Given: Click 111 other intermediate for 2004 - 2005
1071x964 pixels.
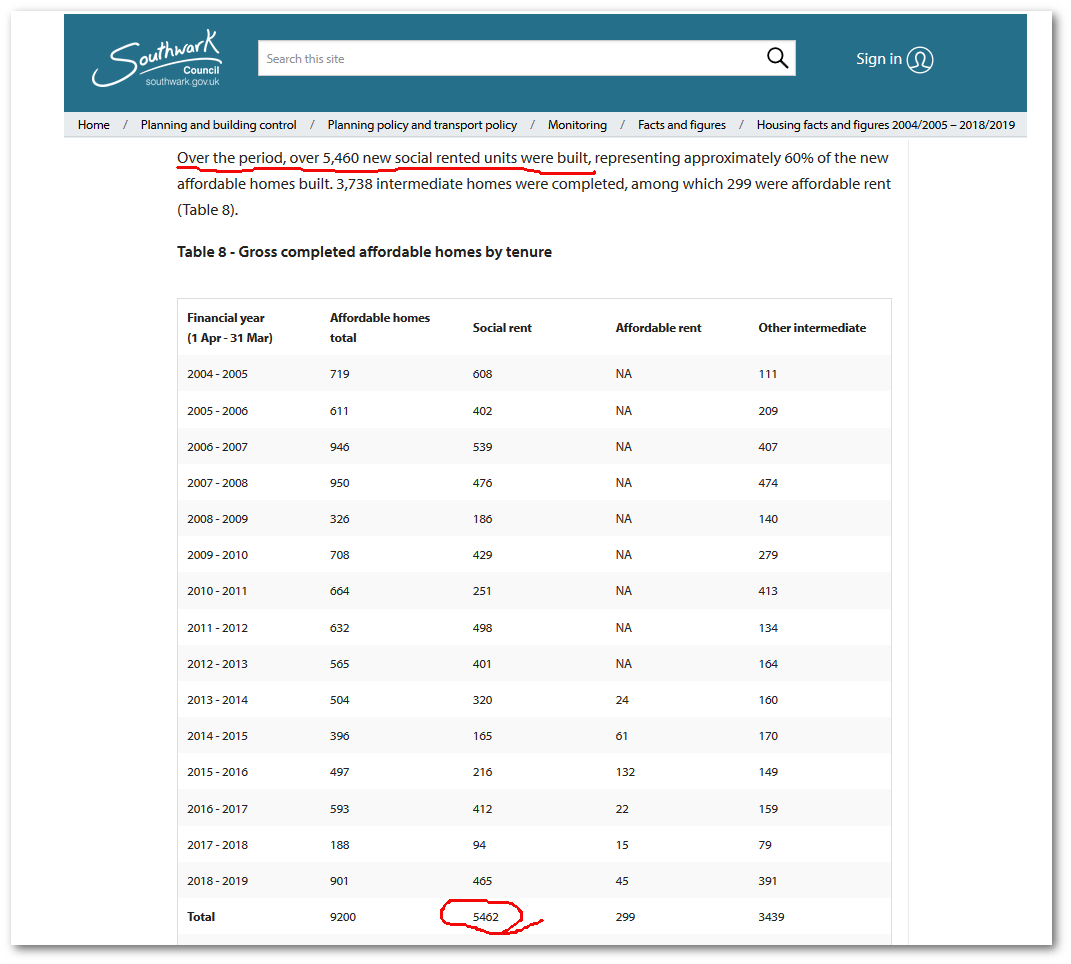Looking at the screenshot, I should pyautogui.click(x=768, y=374).
